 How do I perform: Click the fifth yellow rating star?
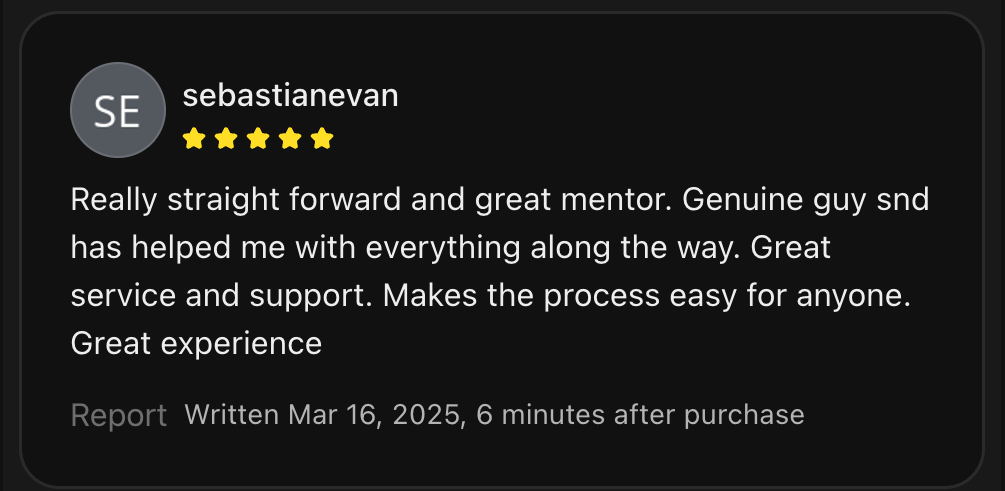pyautogui.click(x=322, y=139)
